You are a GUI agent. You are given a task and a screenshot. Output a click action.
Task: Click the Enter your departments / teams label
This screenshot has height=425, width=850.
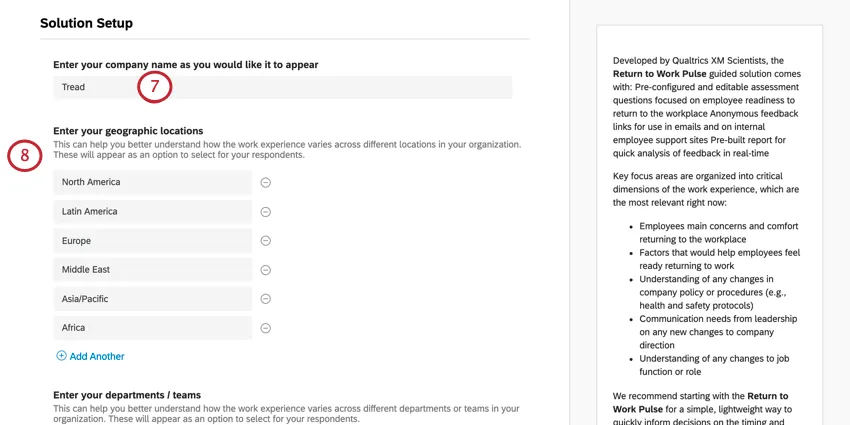click(x=127, y=395)
